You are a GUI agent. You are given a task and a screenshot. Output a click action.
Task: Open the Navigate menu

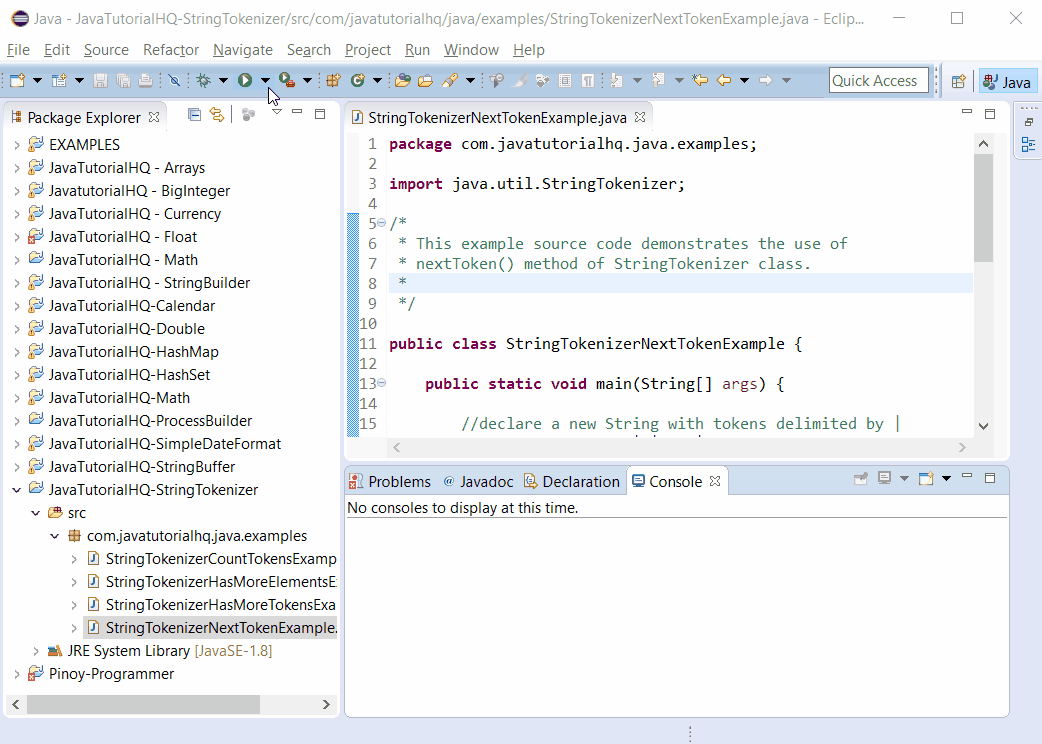tap(242, 49)
